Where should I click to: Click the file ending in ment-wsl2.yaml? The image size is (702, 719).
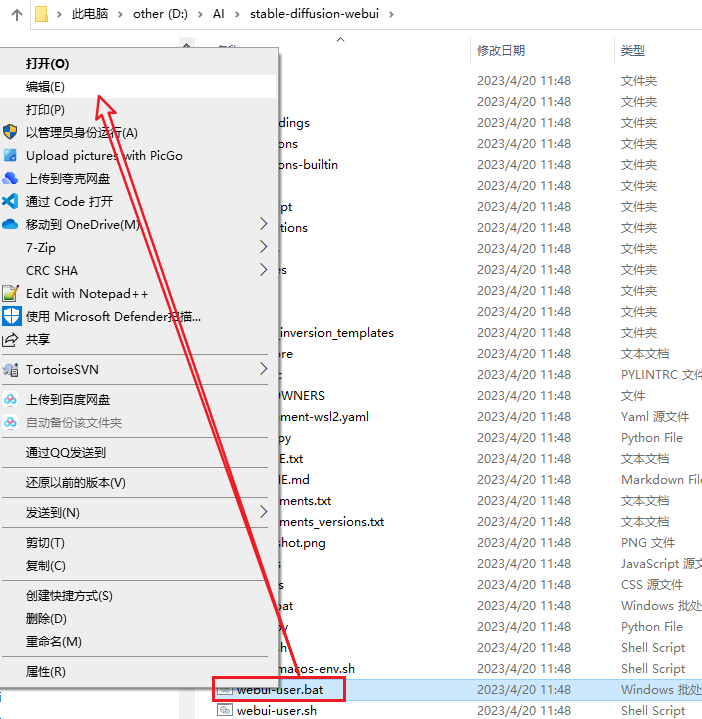[x=324, y=416]
